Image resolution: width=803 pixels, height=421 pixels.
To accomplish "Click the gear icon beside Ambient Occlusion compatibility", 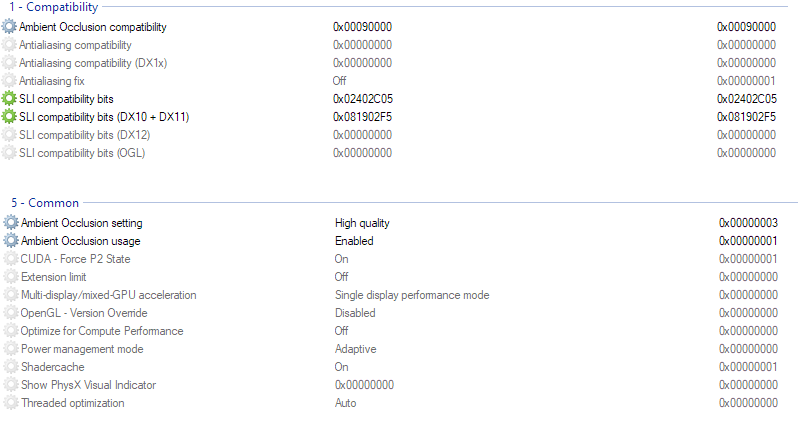I will click(x=10, y=27).
